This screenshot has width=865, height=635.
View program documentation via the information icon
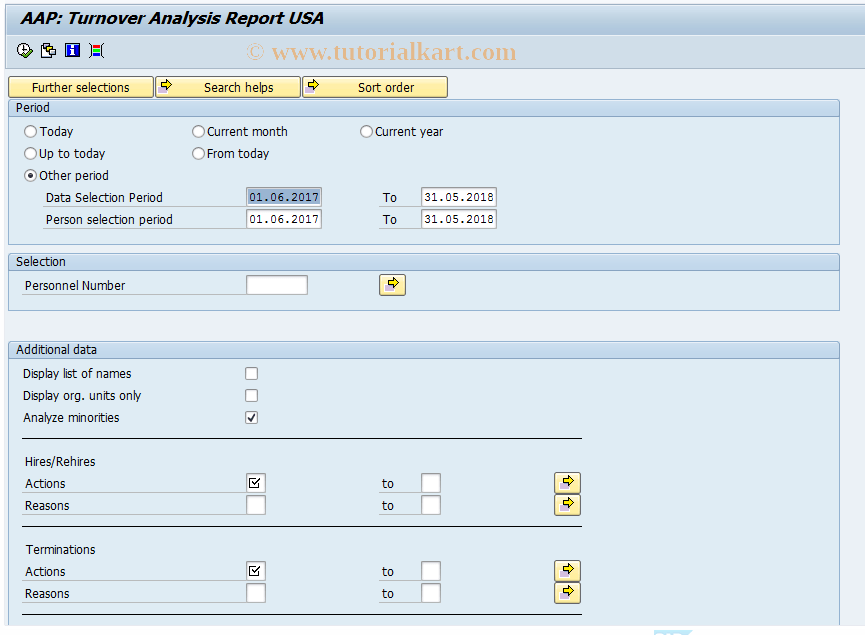(71, 50)
